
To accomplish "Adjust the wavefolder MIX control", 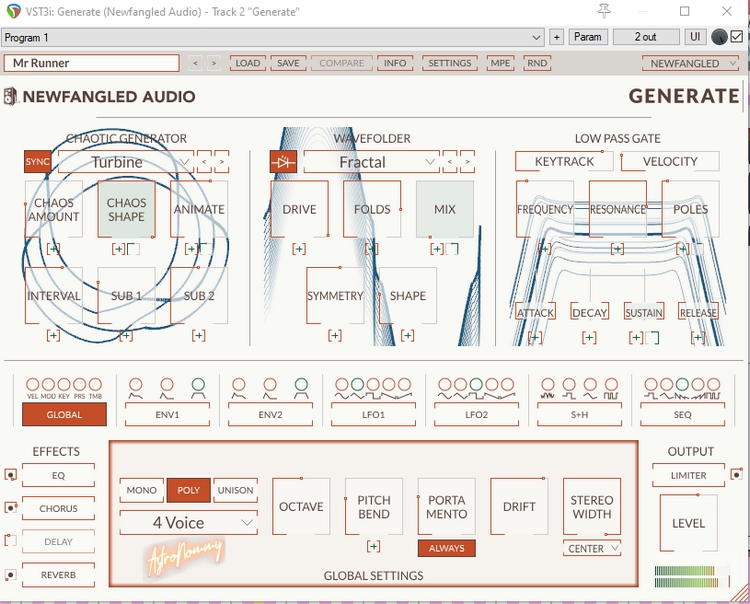I will pos(445,209).
